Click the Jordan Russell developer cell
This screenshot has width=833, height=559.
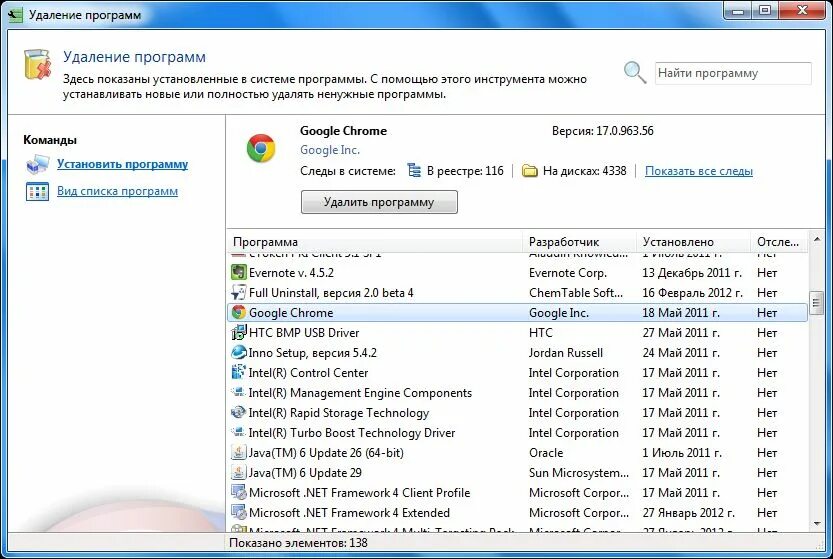[x=566, y=353]
